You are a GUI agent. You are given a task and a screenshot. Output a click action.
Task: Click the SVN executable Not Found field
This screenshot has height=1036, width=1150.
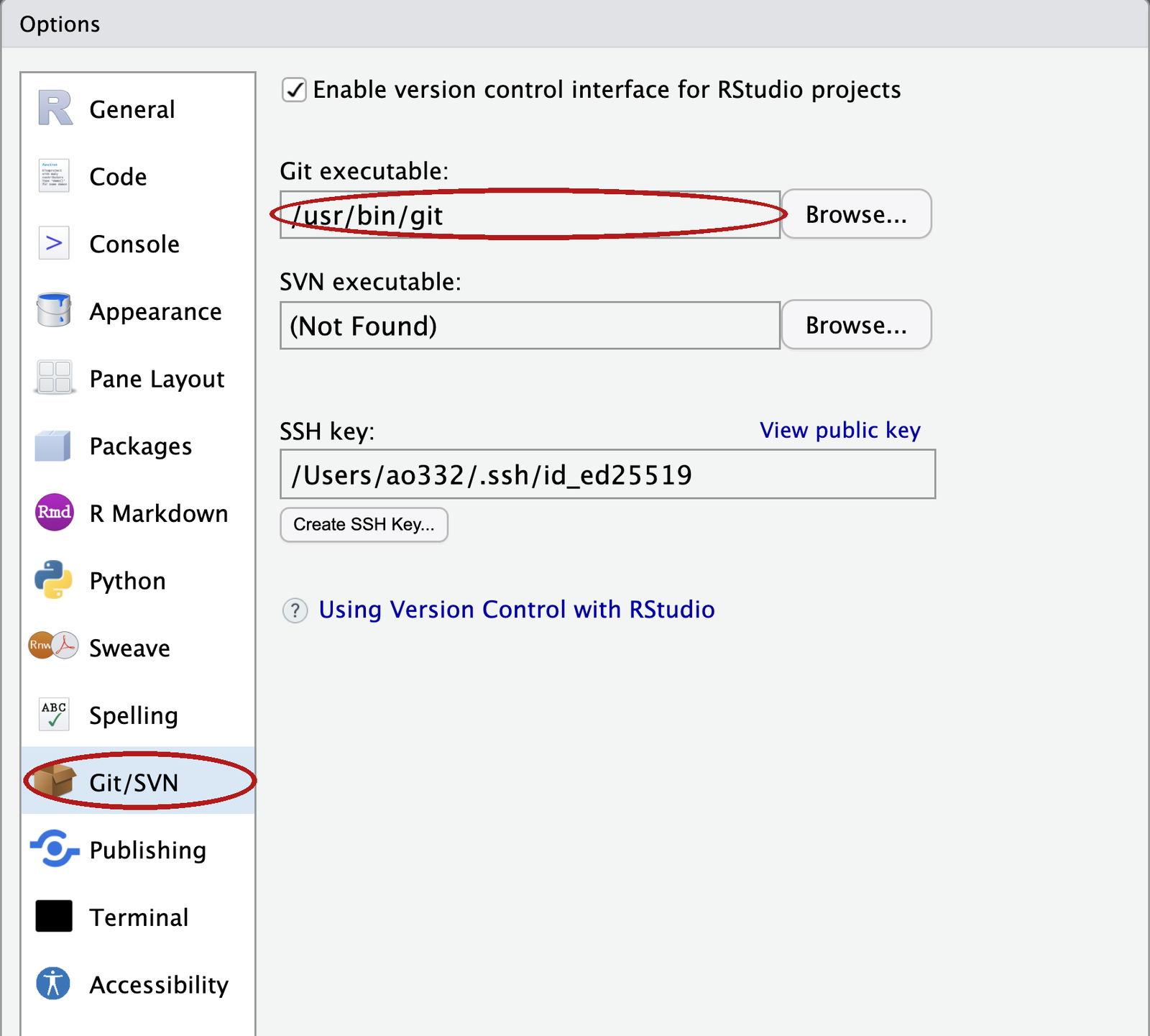530,326
